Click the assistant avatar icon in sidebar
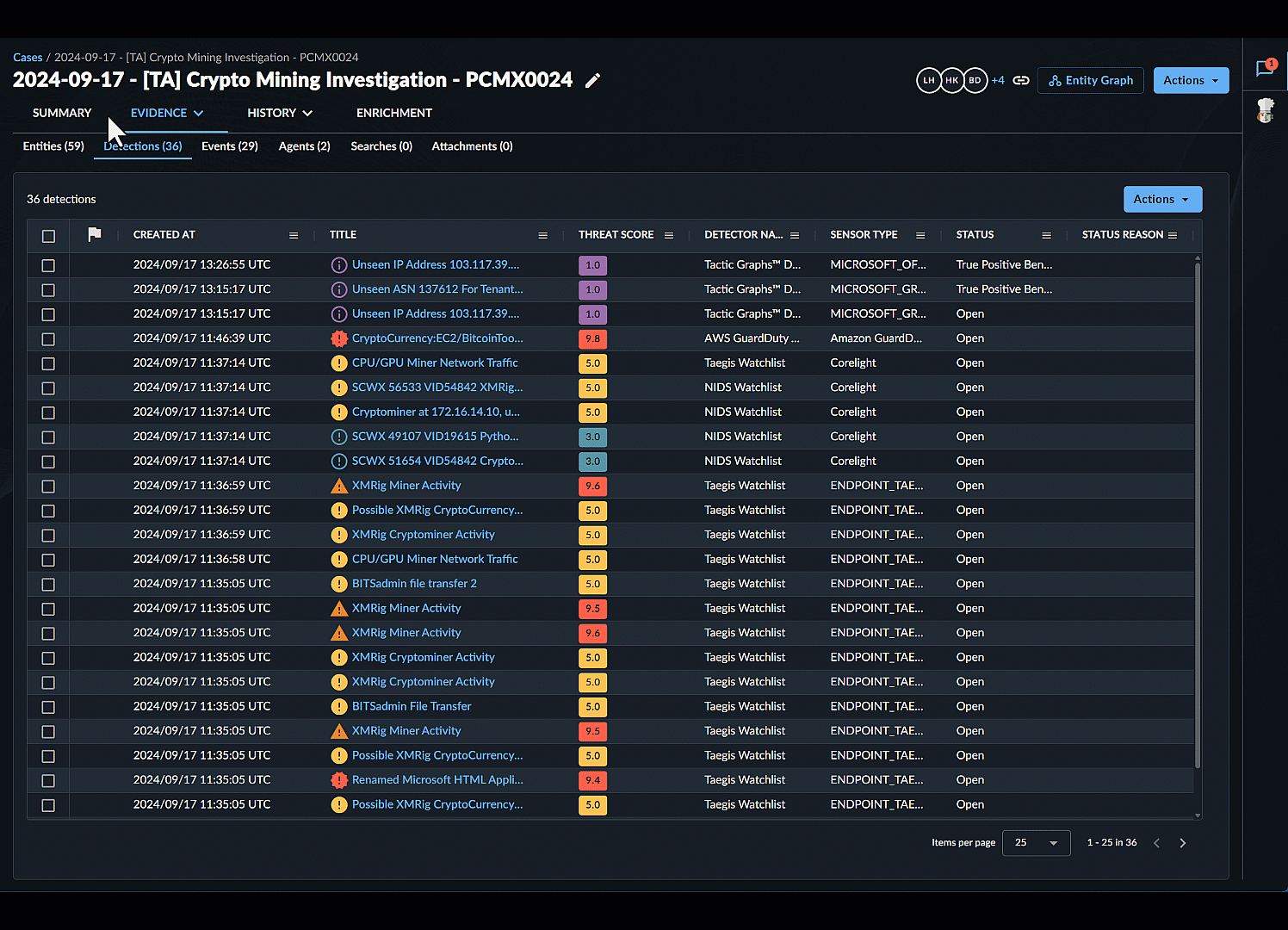 coord(1265,110)
